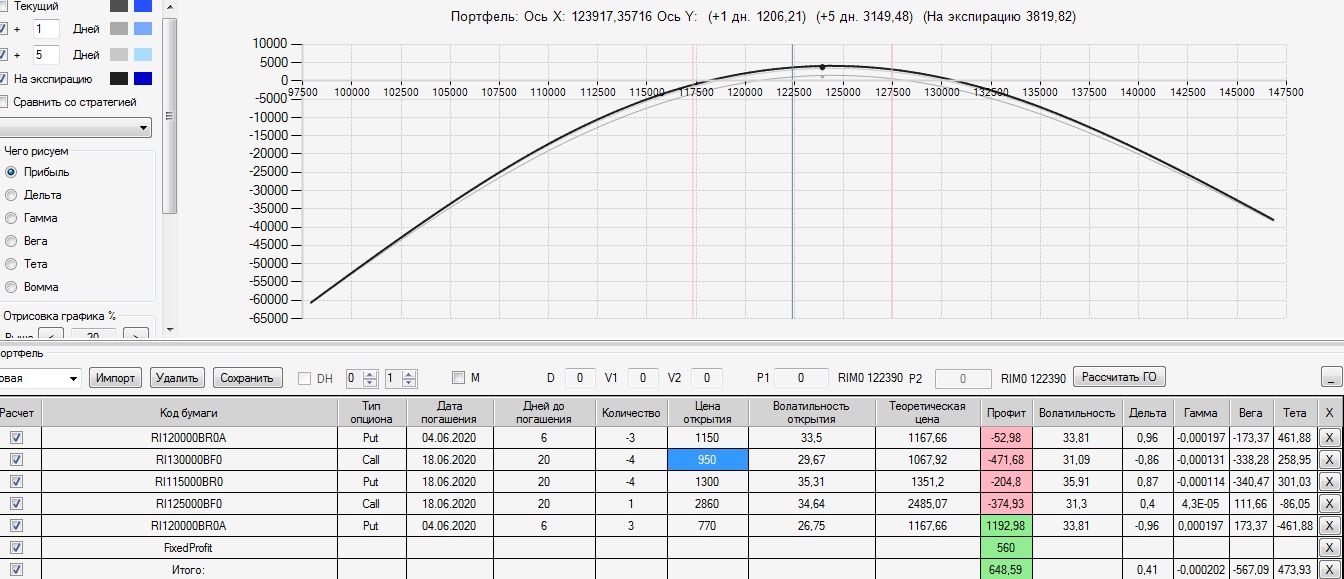Select the Прибыль radio button
This screenshot has width=1344, height=579.
[x=12, y=172]
